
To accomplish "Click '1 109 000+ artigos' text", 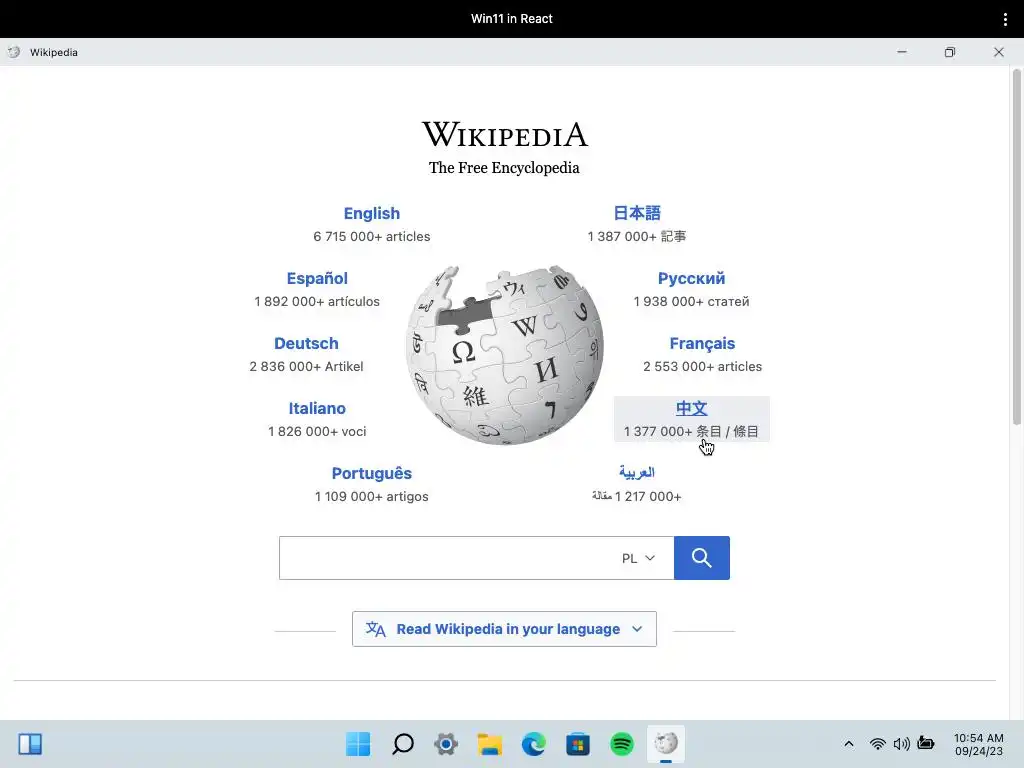I will tap(372, 496).
